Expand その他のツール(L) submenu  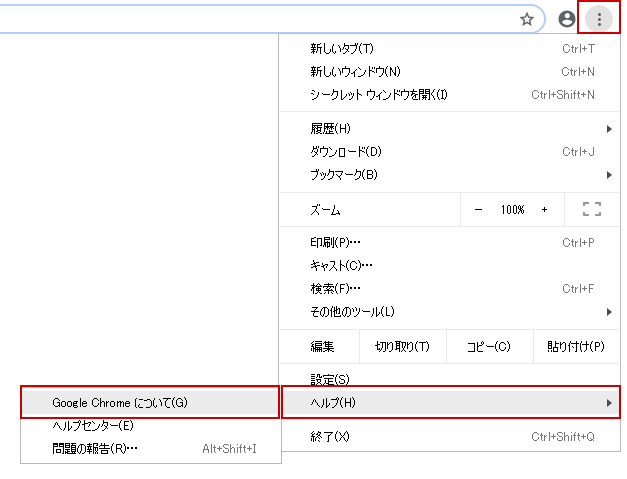(x=449, y=312)
